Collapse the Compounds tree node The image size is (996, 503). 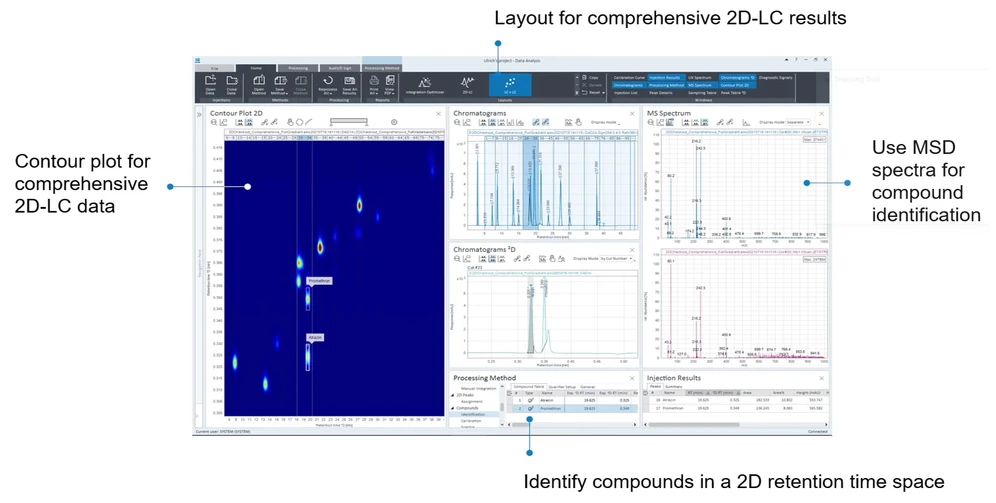point(453,408)
